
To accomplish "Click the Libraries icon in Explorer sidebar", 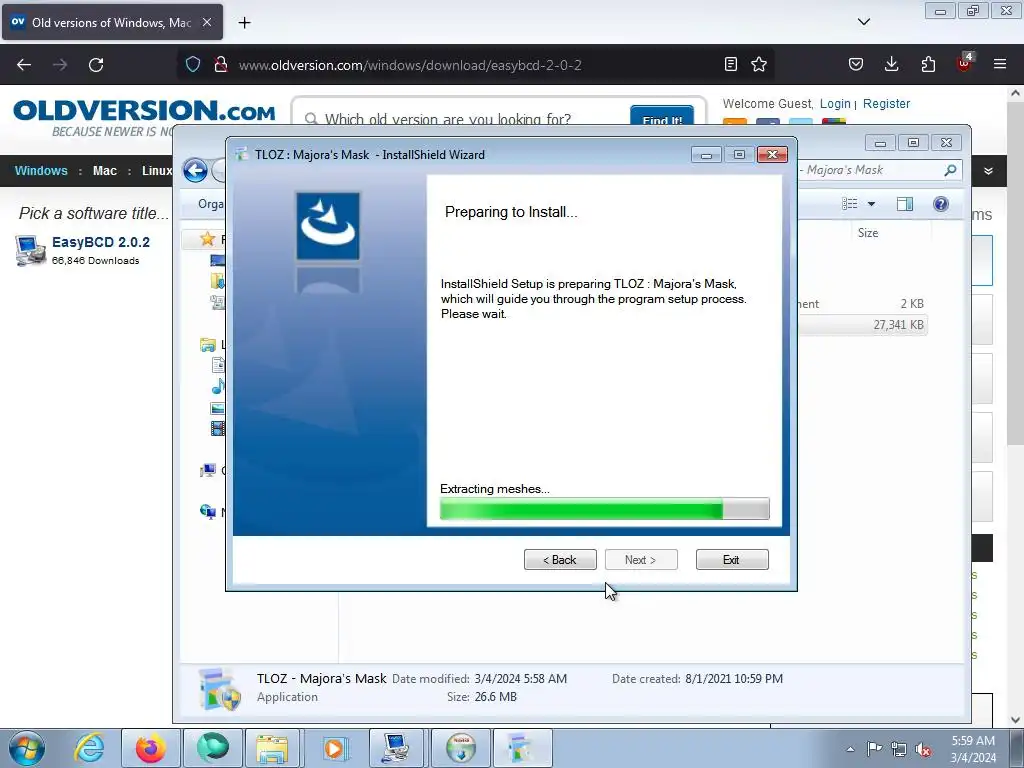I will click(x=208, y=345).
